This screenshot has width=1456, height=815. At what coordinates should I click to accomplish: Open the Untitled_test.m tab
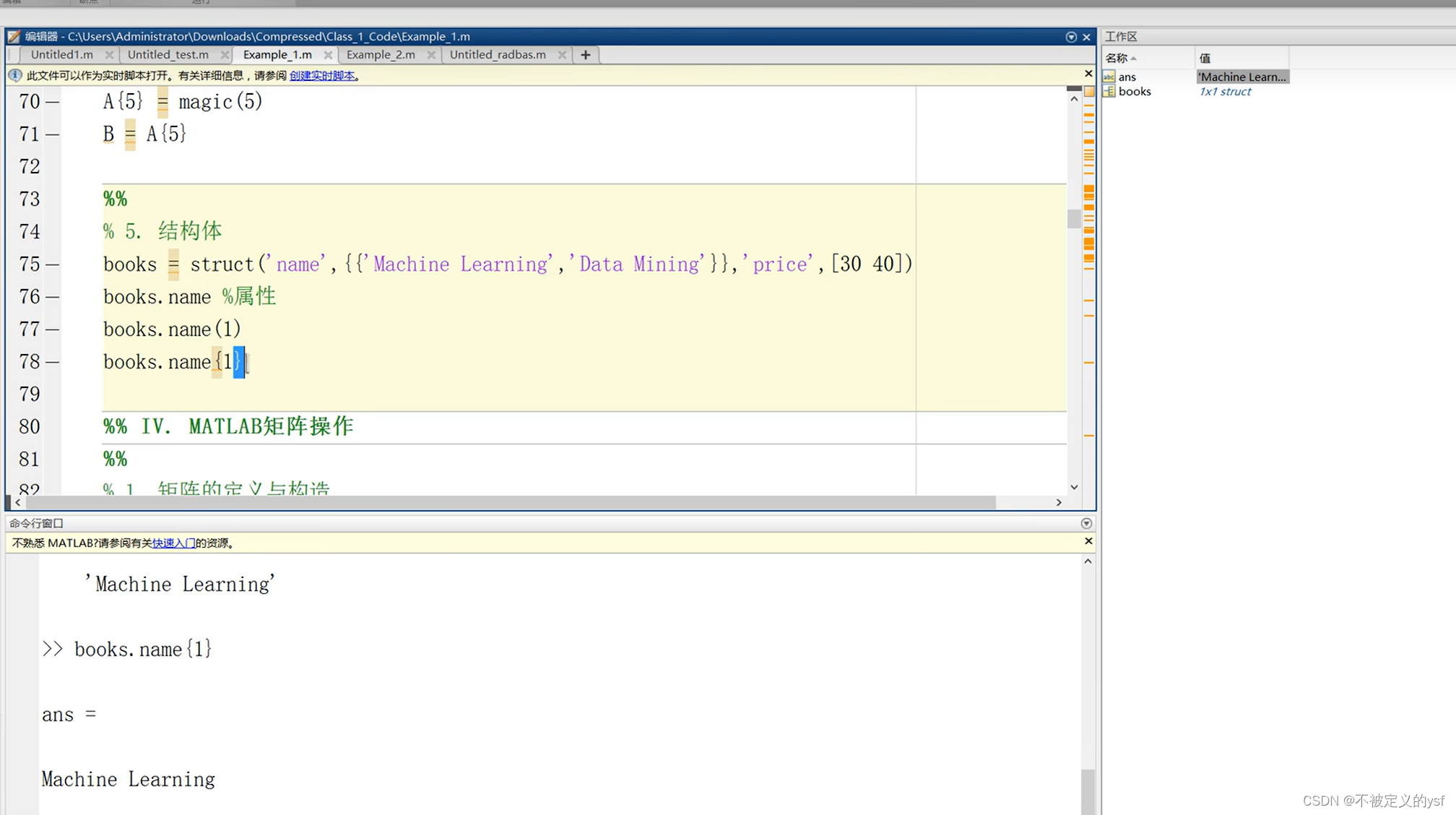[x=168, y=55]
